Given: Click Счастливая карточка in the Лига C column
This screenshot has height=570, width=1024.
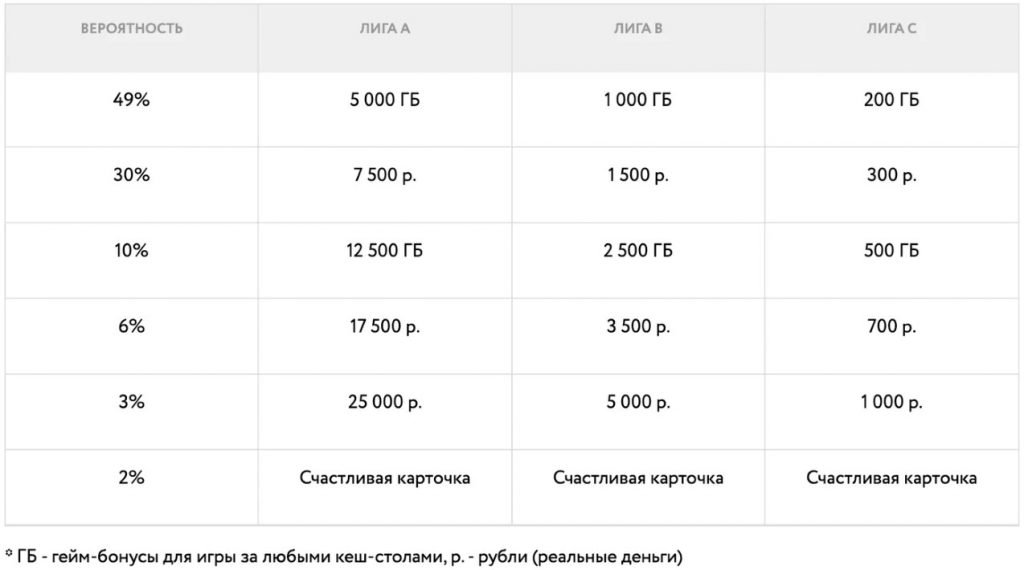Looking at the screenshot, I should pos(891,478).
